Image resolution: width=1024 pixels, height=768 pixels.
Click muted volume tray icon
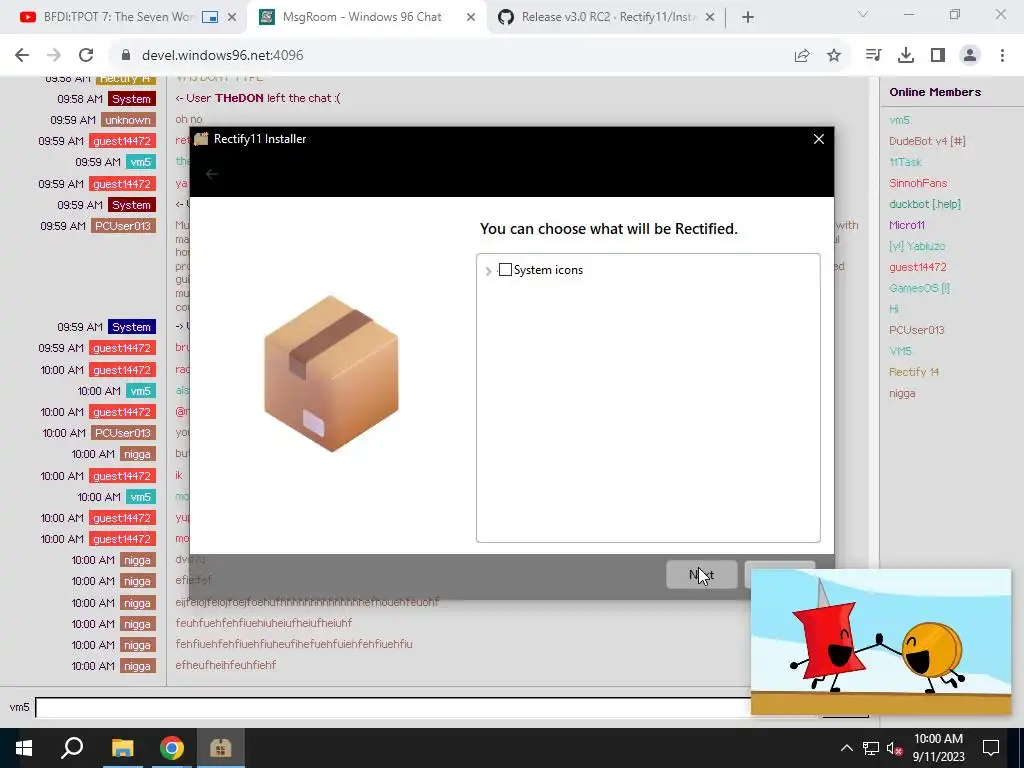tap(895, 748)
